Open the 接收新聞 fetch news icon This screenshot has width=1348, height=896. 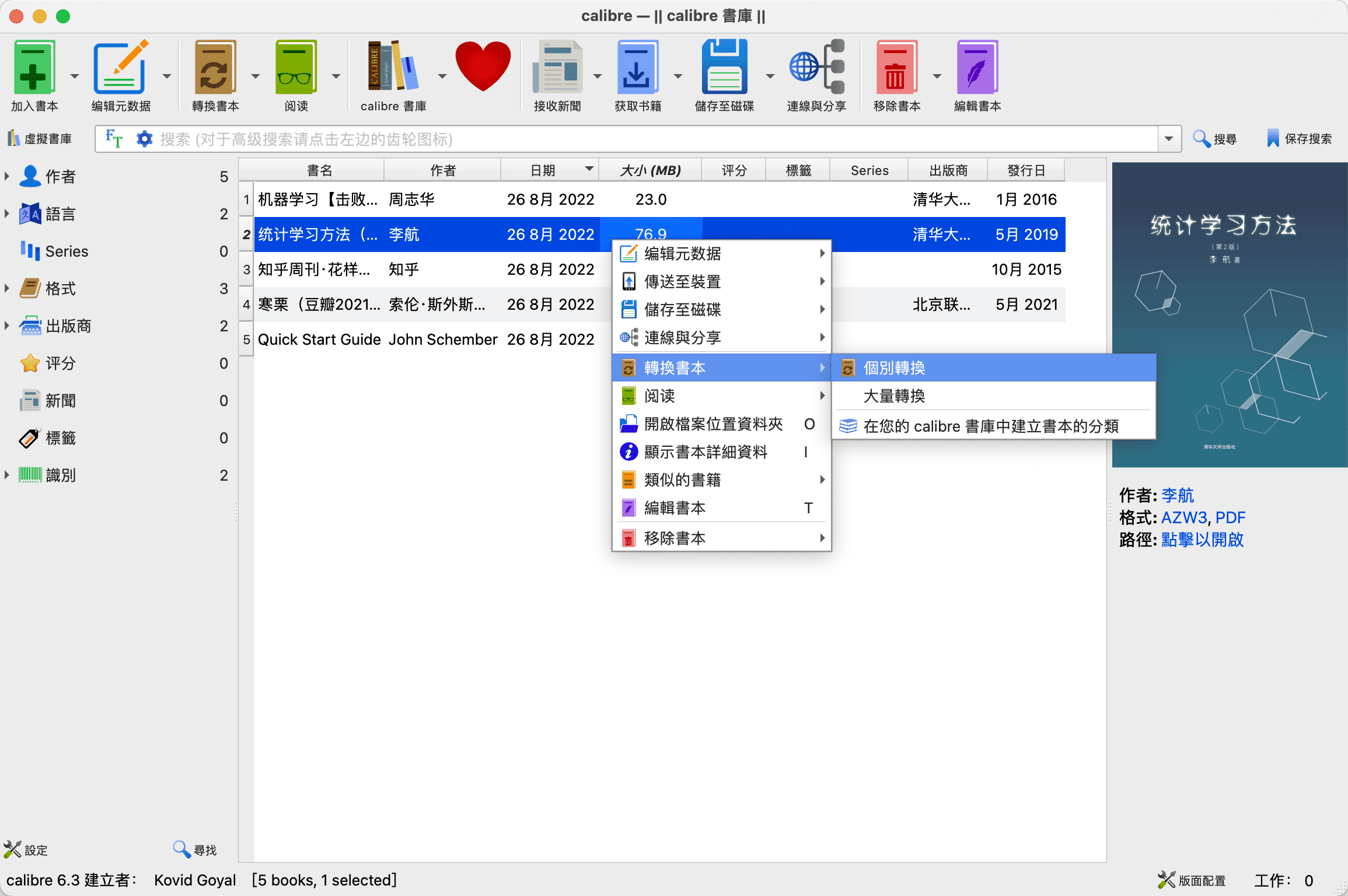pos(557,67)
